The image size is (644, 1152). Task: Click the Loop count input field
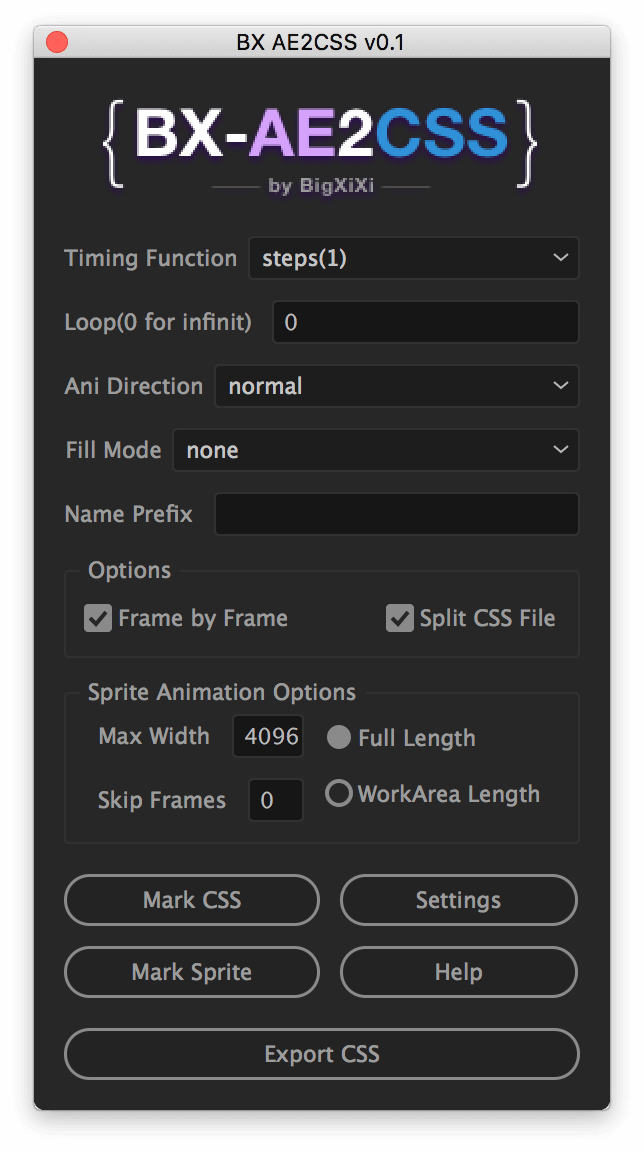pyautogui.click(x=425, y=322)
